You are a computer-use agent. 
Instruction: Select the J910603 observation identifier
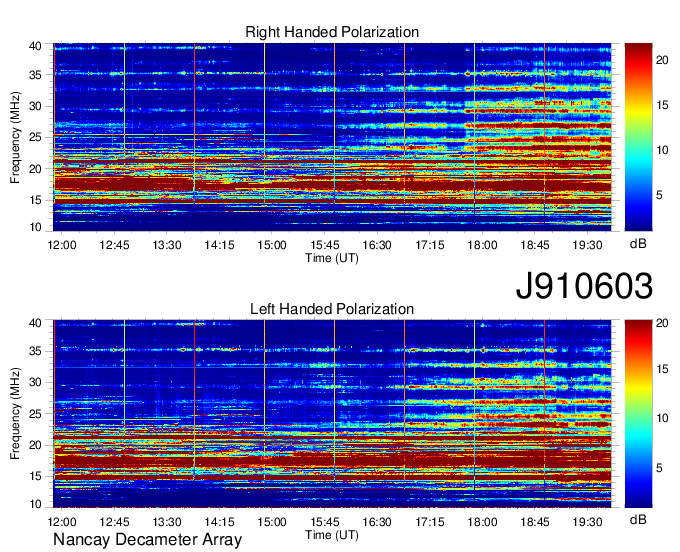click(584, 286)
